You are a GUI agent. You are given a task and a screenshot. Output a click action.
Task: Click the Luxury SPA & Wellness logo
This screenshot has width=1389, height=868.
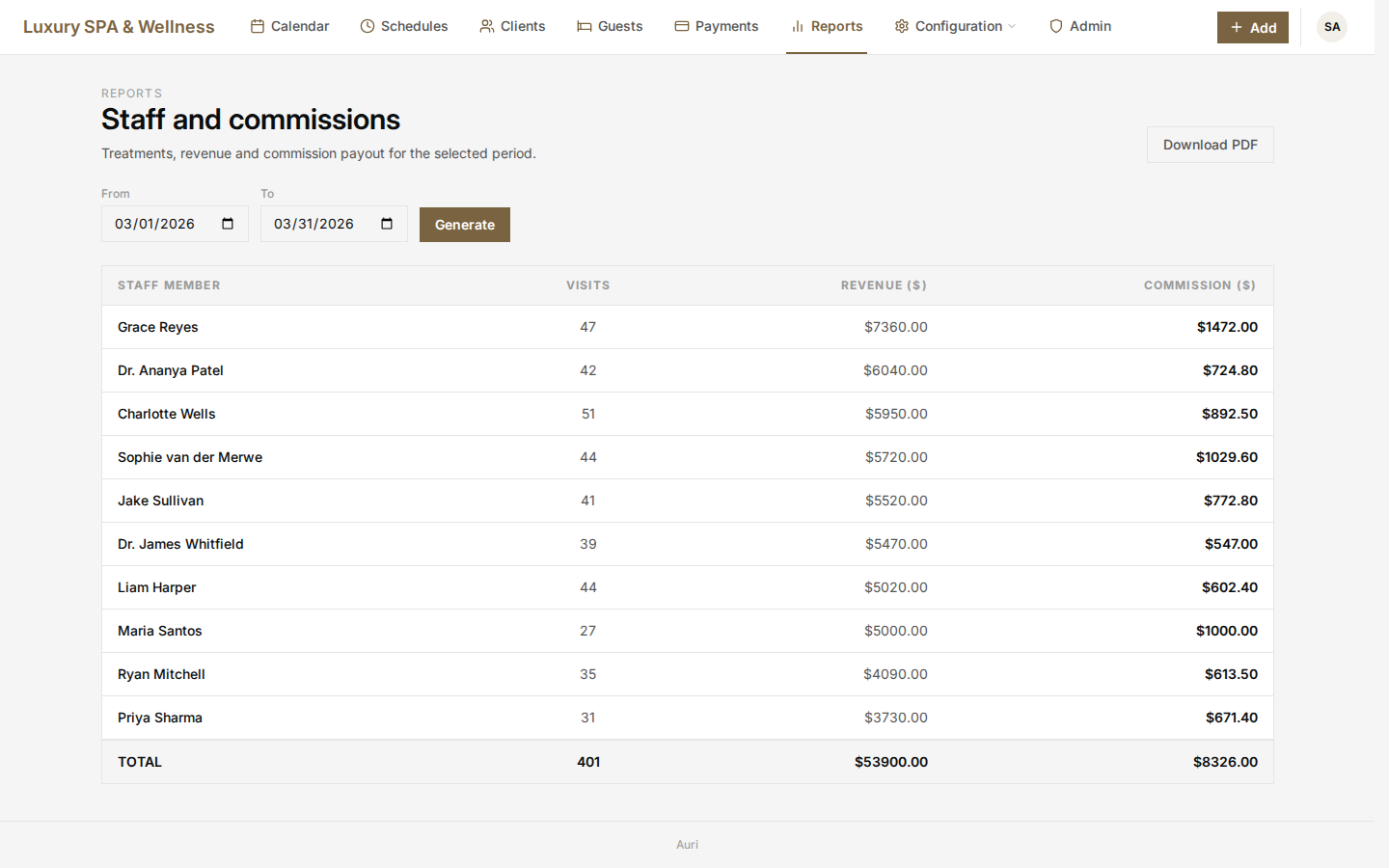coord(119,27)
